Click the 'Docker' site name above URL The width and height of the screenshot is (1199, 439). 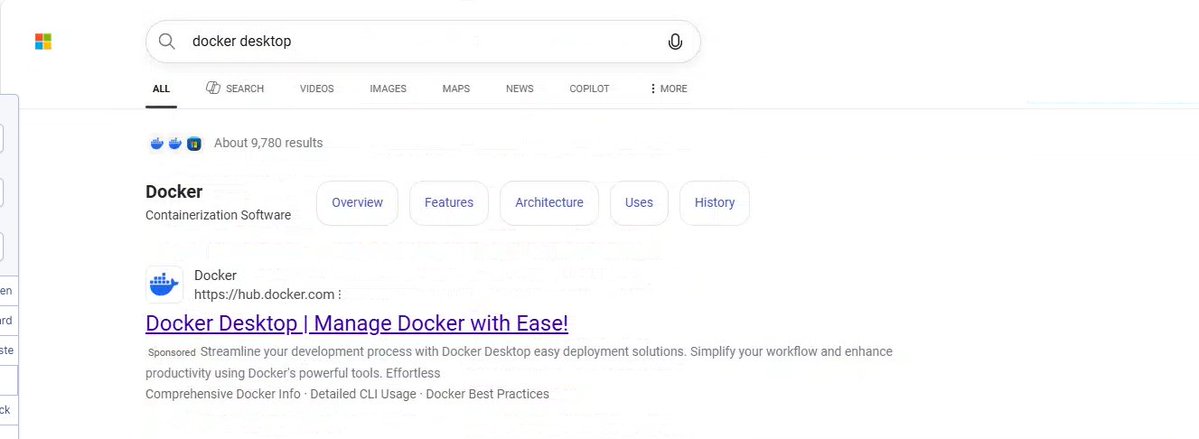(x=215, y=275)
